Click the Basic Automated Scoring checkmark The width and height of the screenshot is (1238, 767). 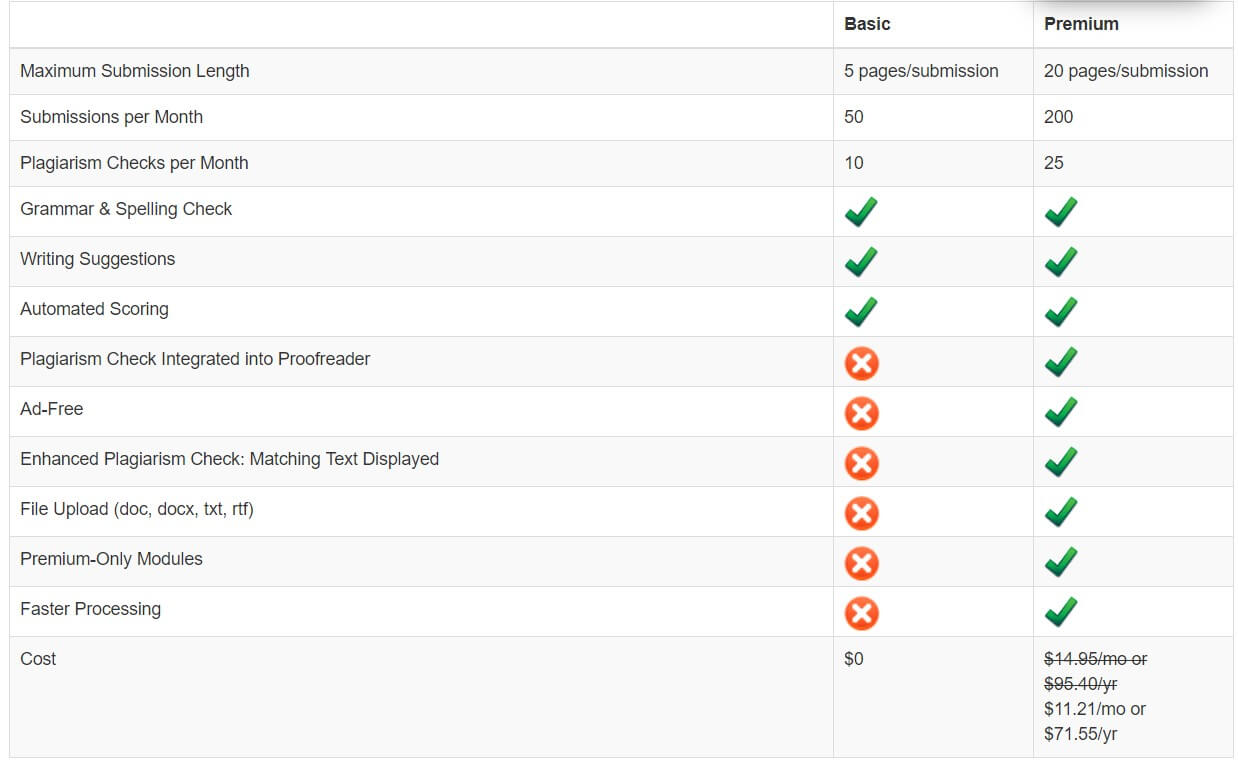(861, 312)
